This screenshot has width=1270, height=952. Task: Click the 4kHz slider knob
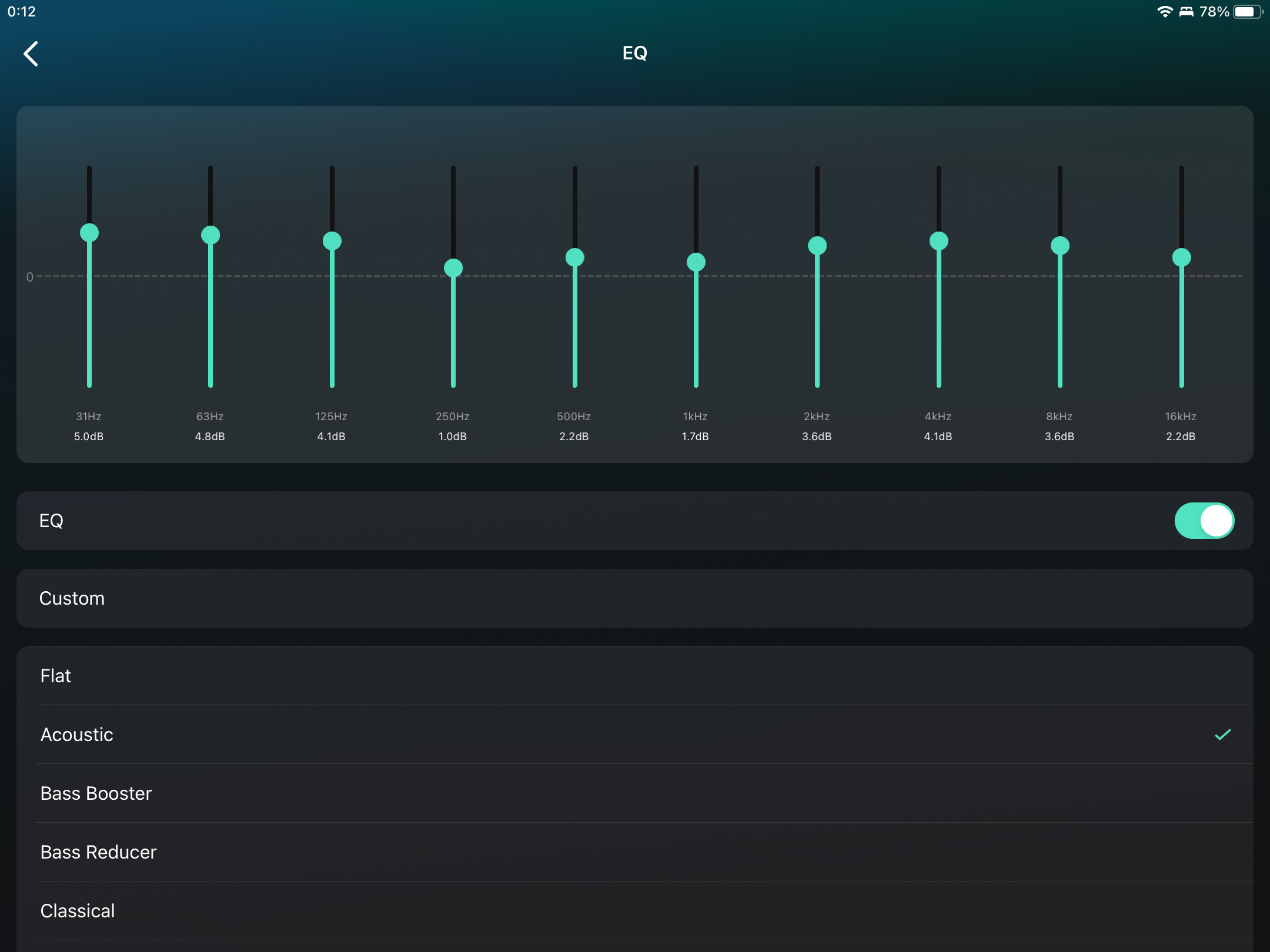(938, 241)
